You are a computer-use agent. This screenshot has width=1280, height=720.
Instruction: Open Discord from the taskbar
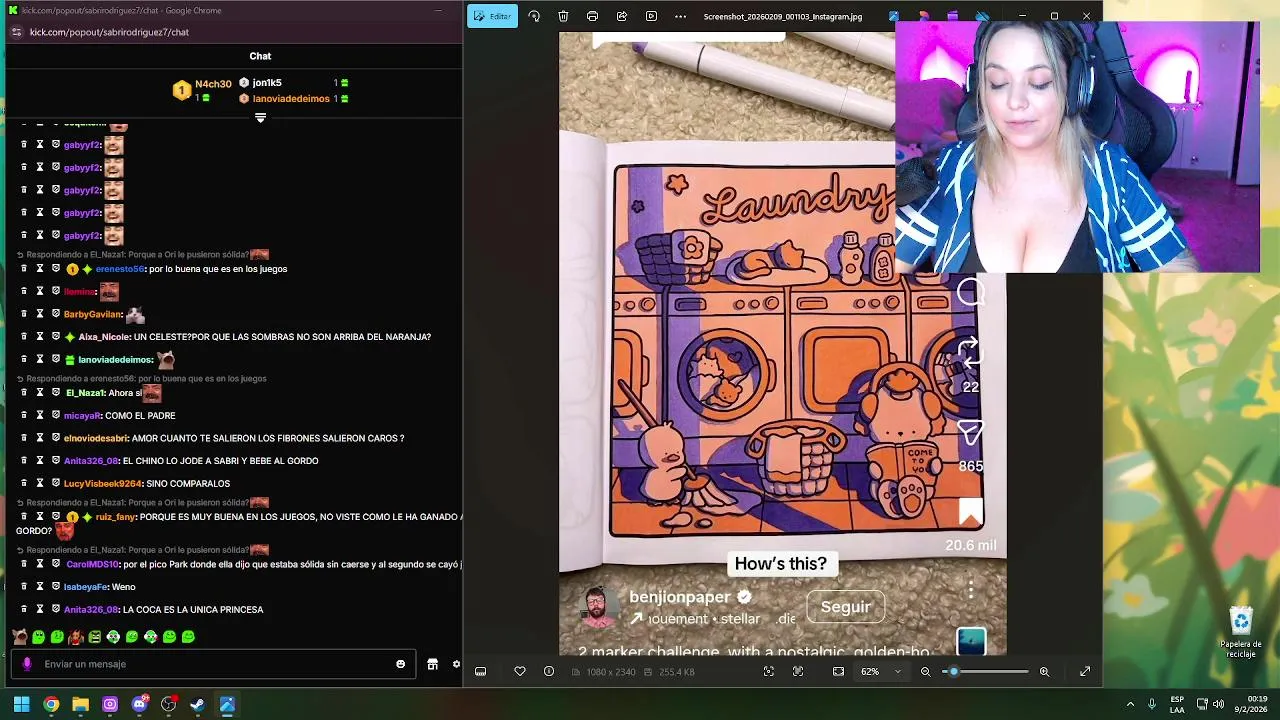pos(139,704)
